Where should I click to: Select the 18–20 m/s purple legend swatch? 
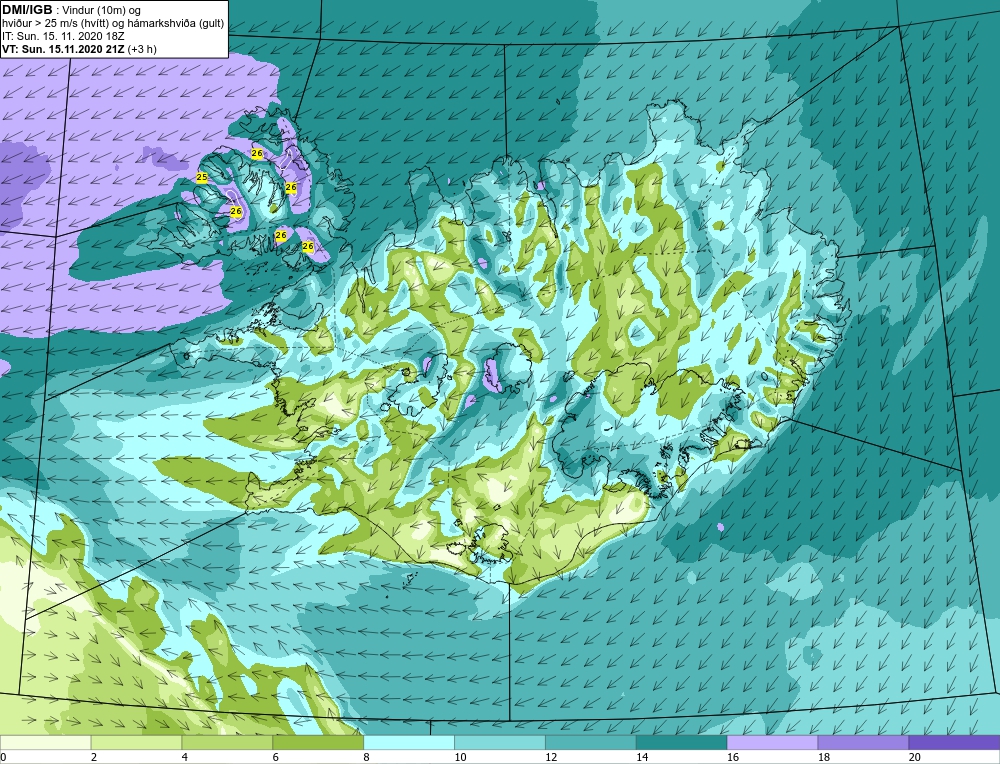(863, 743)
